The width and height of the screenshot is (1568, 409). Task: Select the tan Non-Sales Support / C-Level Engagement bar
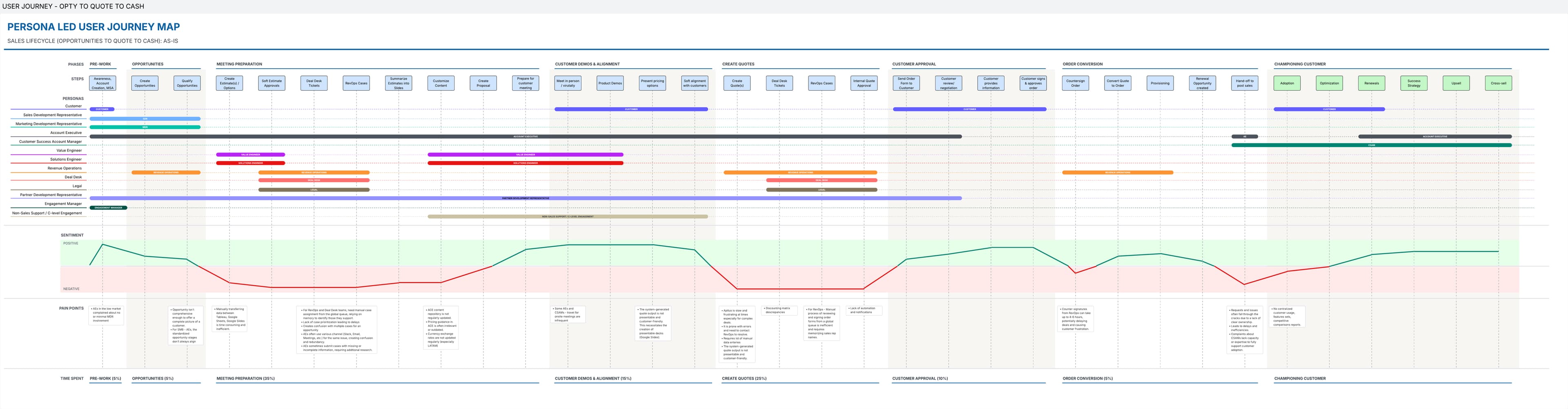click(x=568, y=217)
